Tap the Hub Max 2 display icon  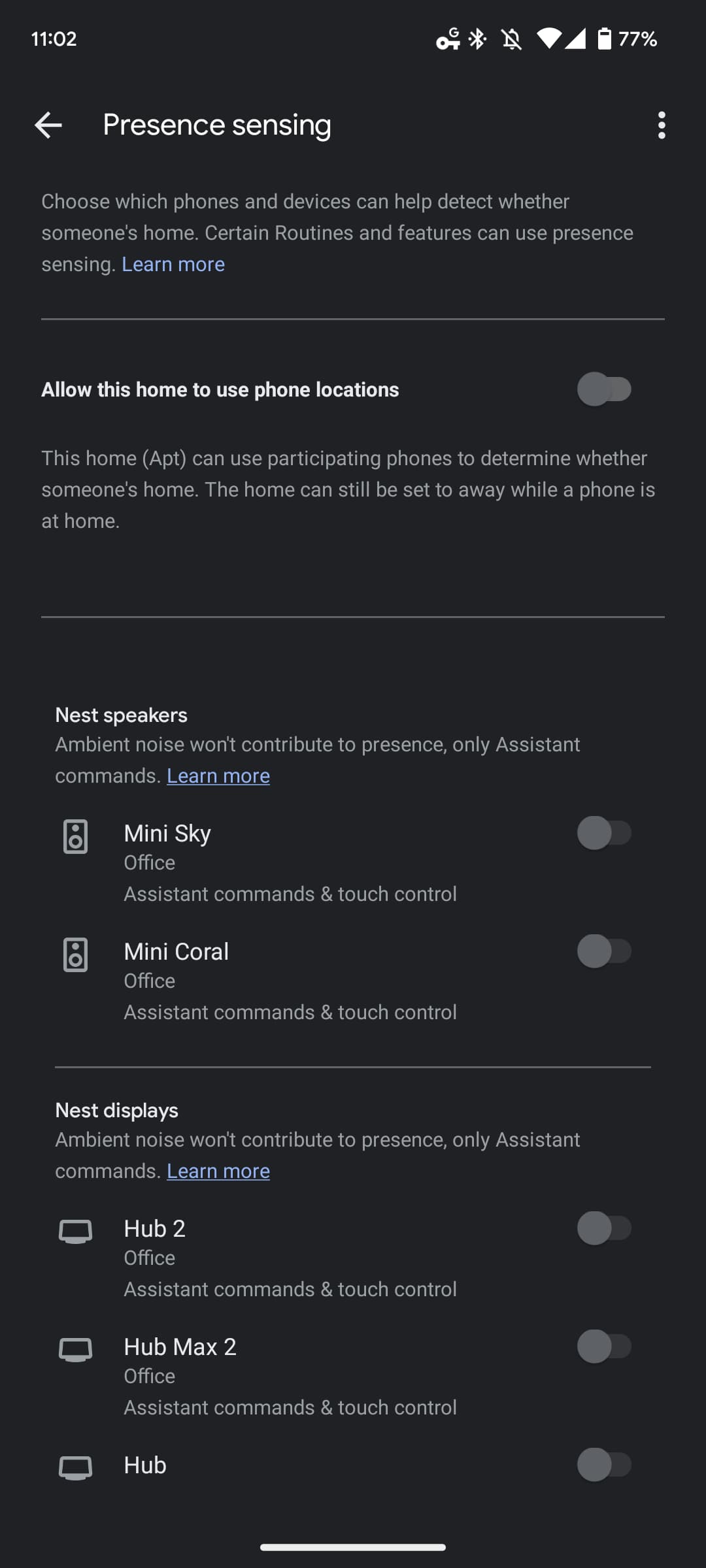coord(75,1349)
